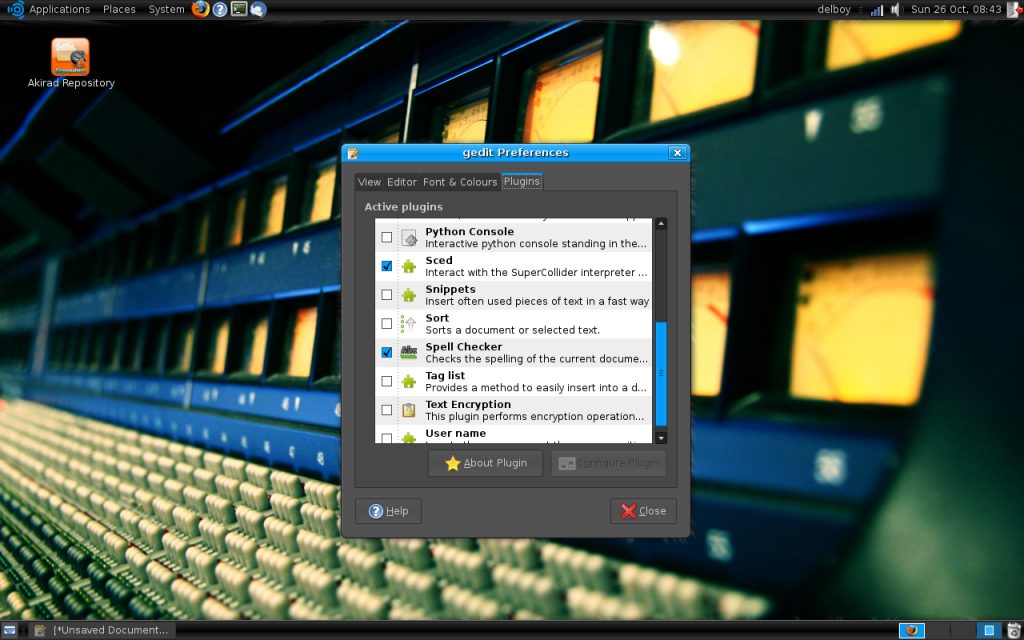Open the Trash icon in the bottom panel

click(x=1014, y=630)
